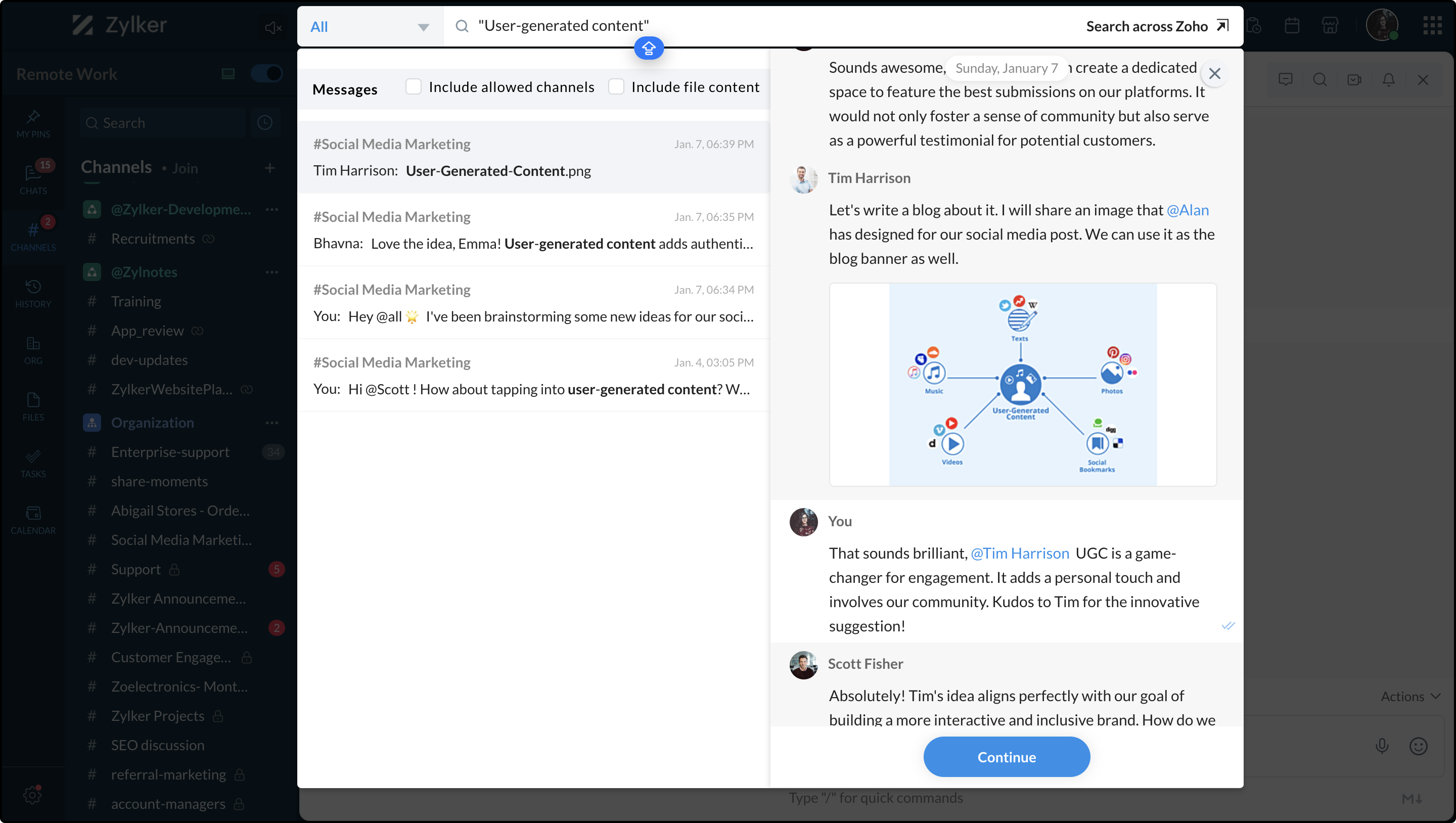
Task: Open Organization group more options
Action: pyautogui.click(x=272, y=423)
